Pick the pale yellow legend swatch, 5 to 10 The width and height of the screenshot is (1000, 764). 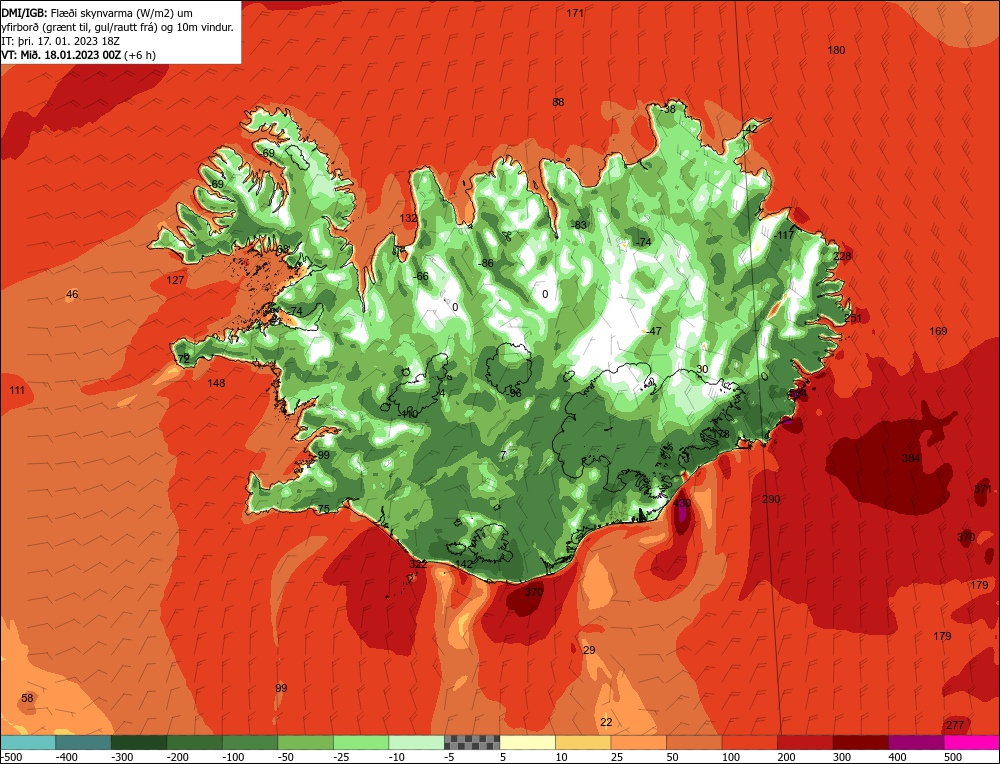coord(527,742)
